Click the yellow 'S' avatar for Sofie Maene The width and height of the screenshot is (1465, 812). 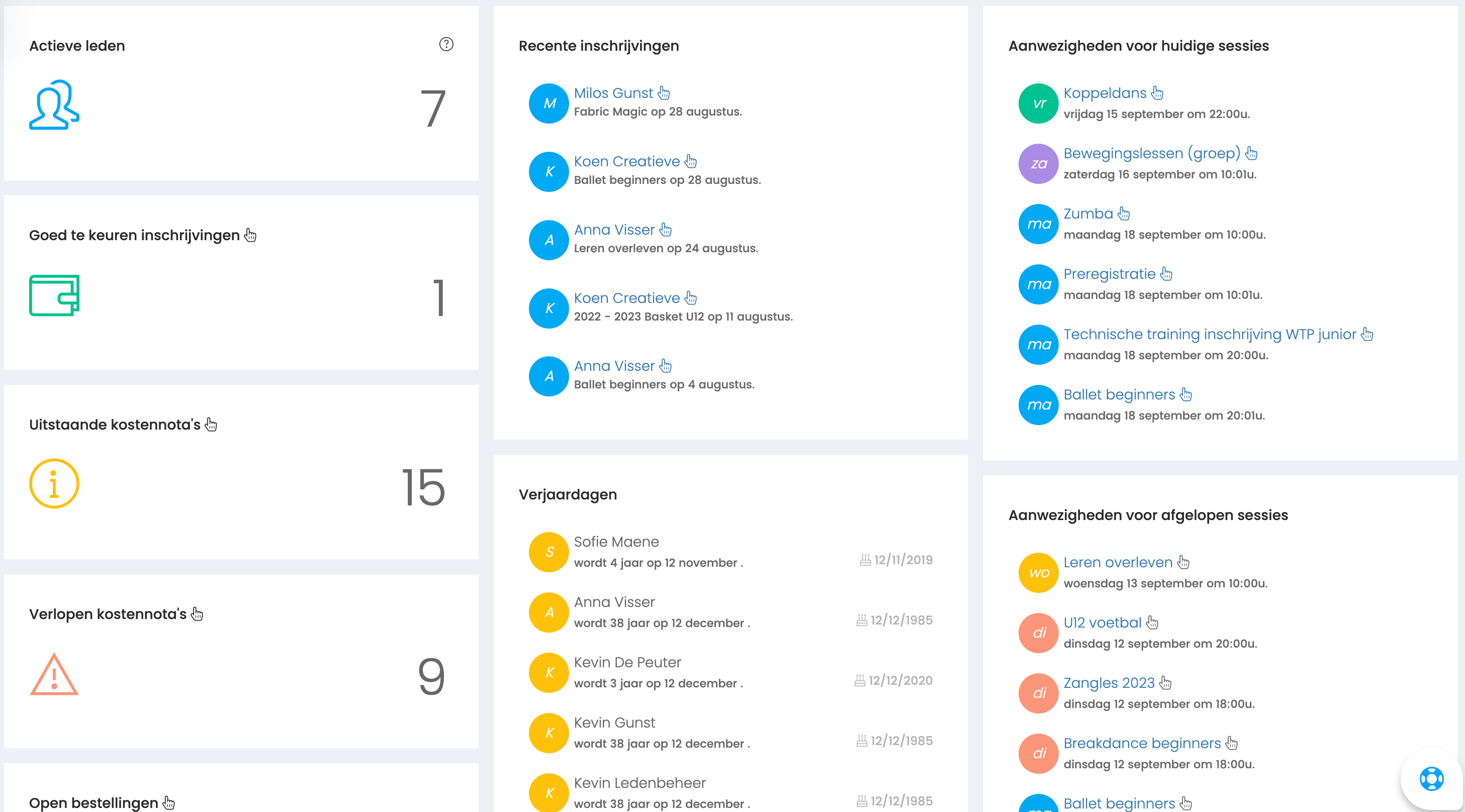pyautogui.click(x=549, y=552)
